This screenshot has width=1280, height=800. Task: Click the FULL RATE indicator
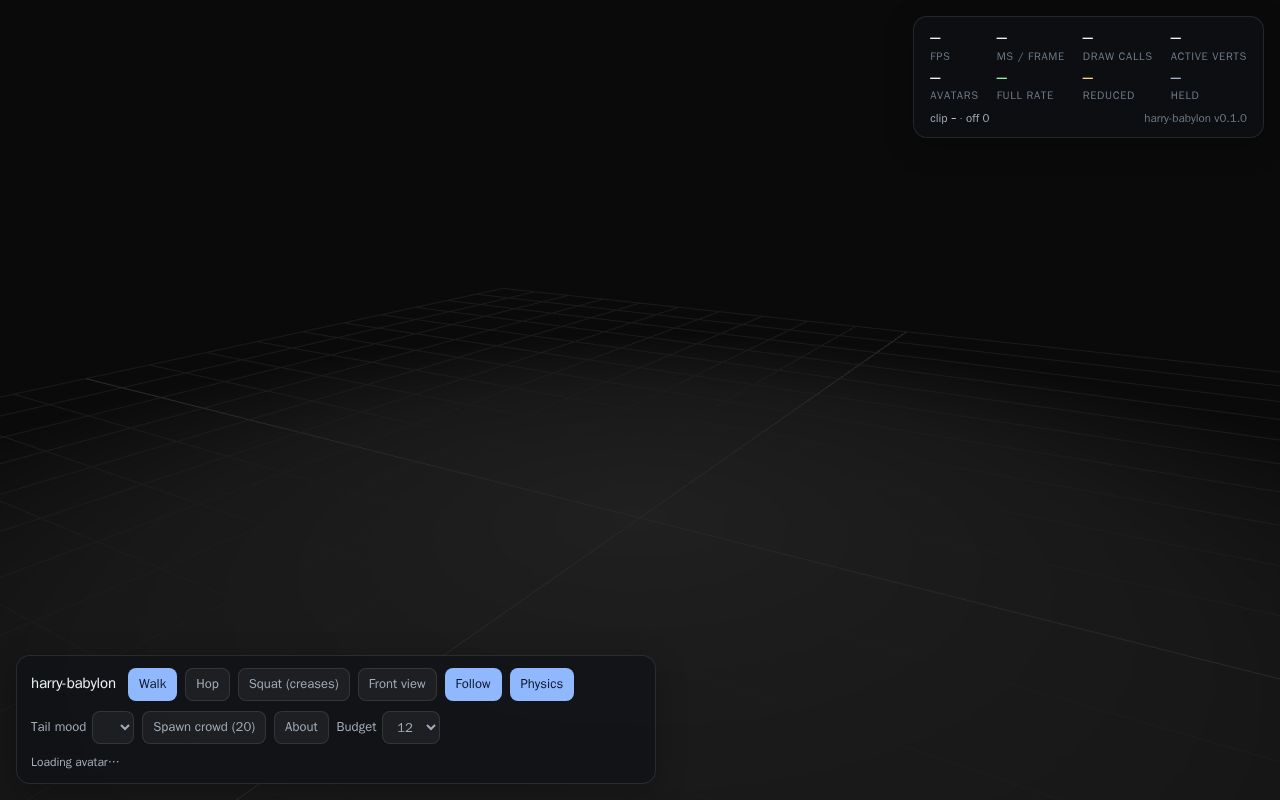pos(1025,86)
